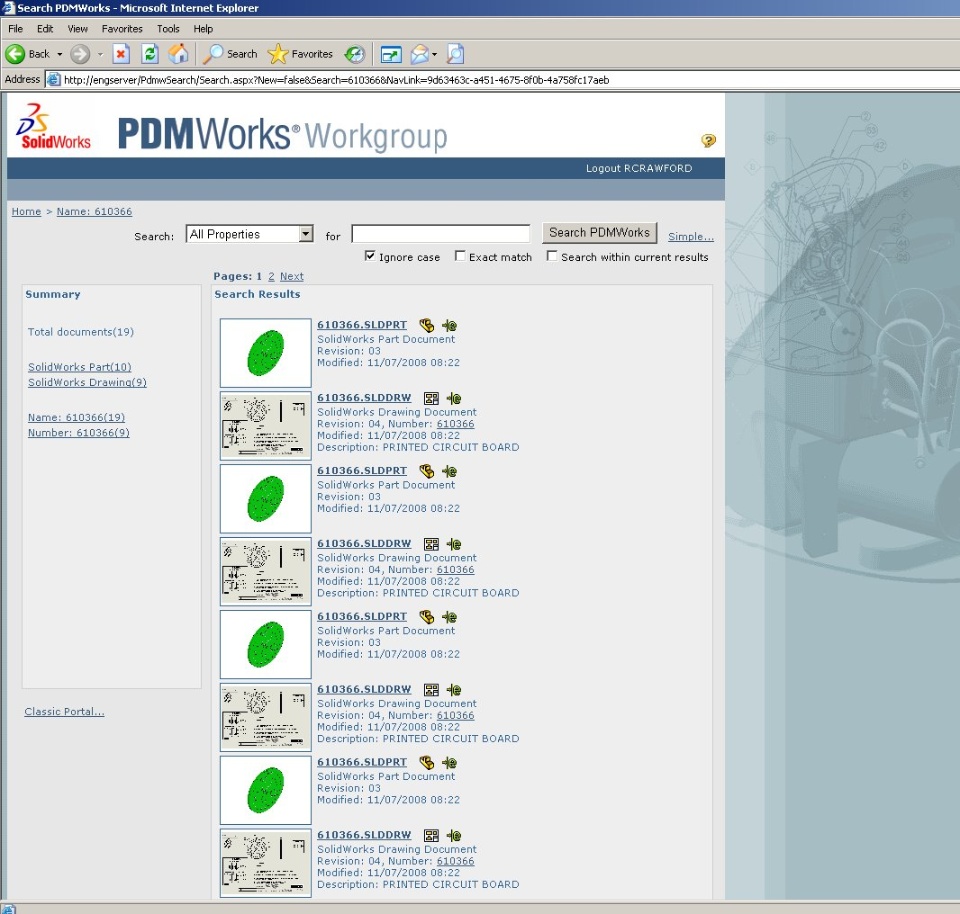Image resolution: width=960 pixels, height=914 pixels.
Task: Select the 'Total documents(19)' summary text
Action: click(81, 332)
